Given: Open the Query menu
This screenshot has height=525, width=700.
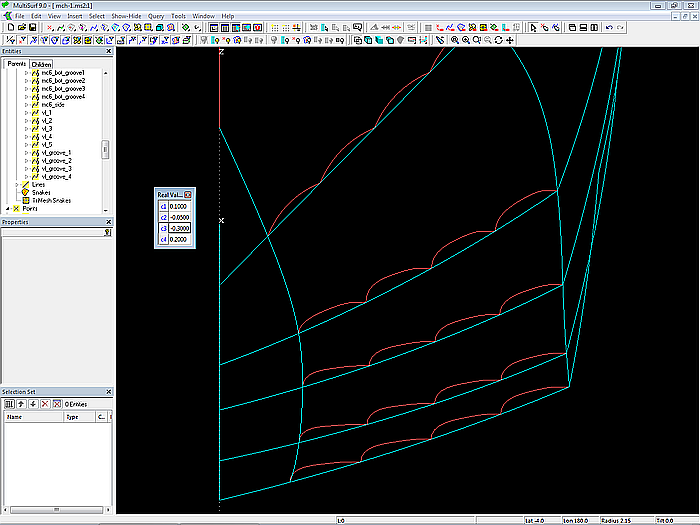Looking at the screenshot, I should point(155,17).
